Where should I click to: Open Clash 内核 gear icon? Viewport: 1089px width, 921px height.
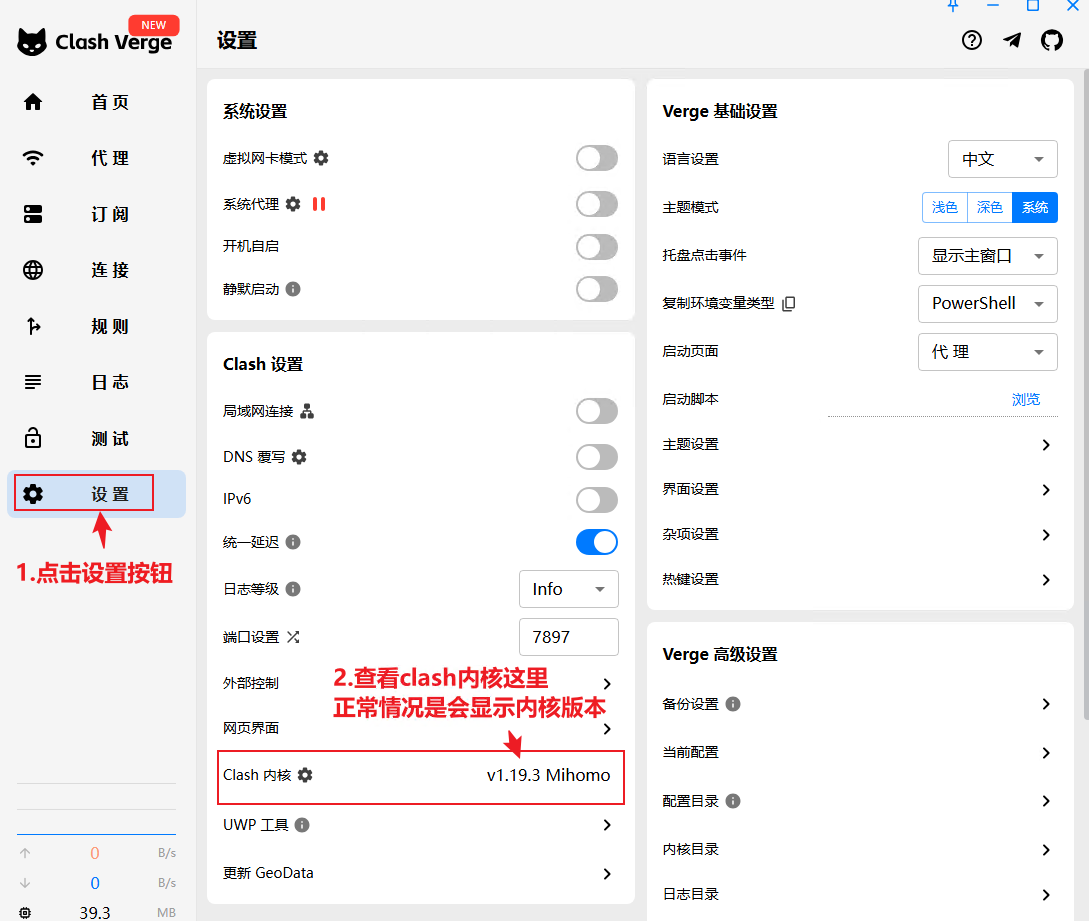(x=305, y=775)
